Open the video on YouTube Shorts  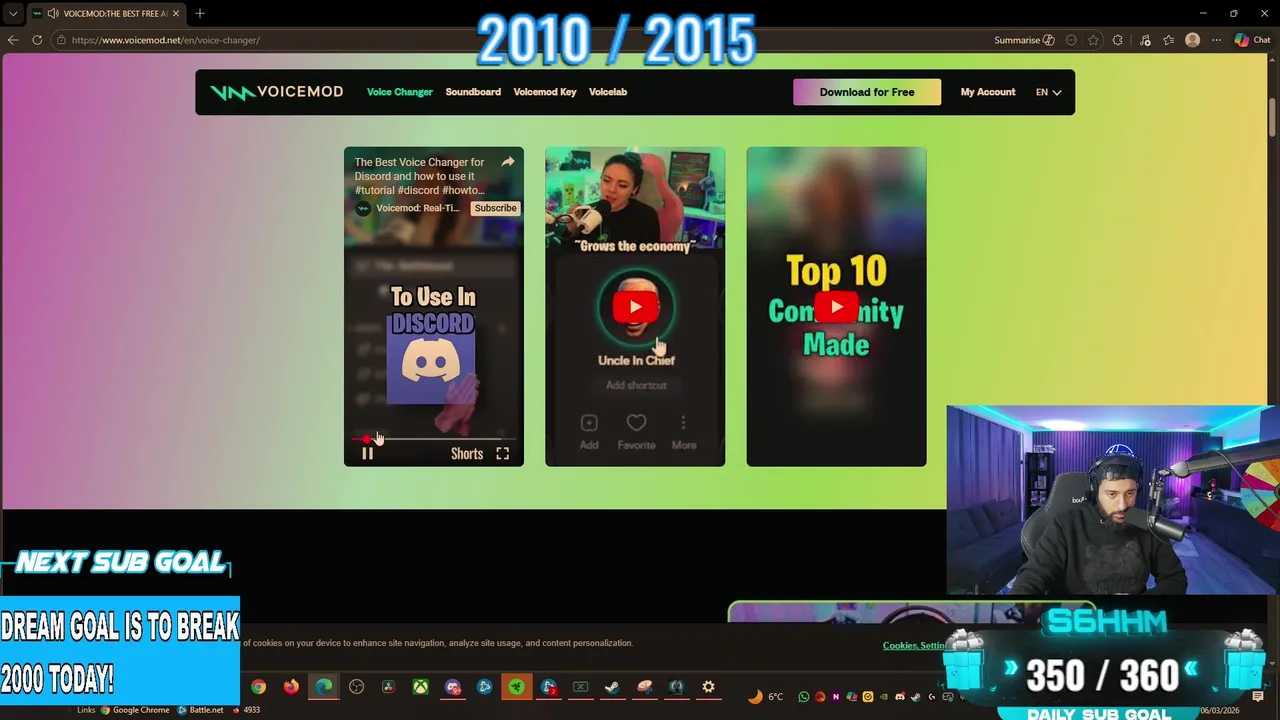point(467,454)
